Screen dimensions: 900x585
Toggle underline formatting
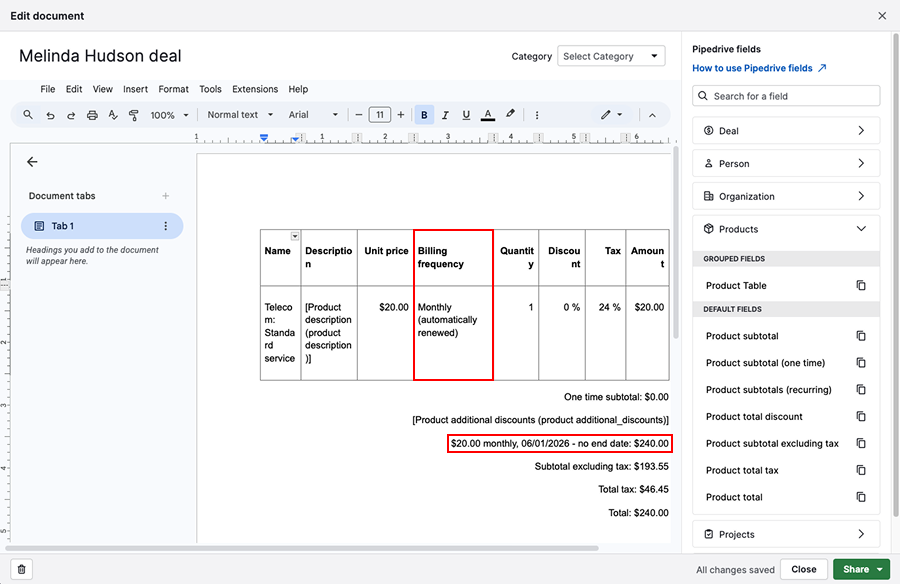(466, 115)
